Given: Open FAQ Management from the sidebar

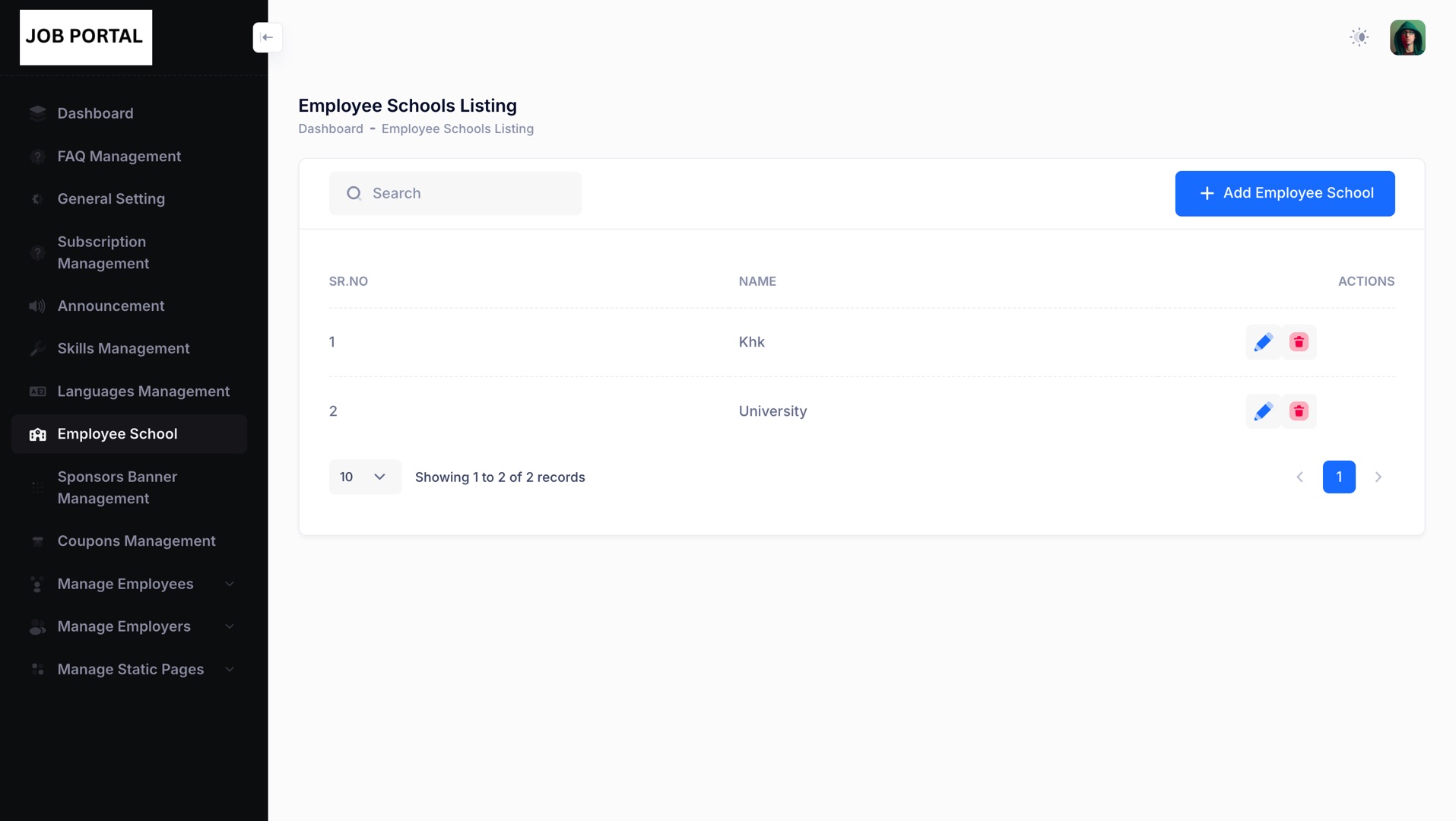Looking at the screenshot, I should point(119,157).
